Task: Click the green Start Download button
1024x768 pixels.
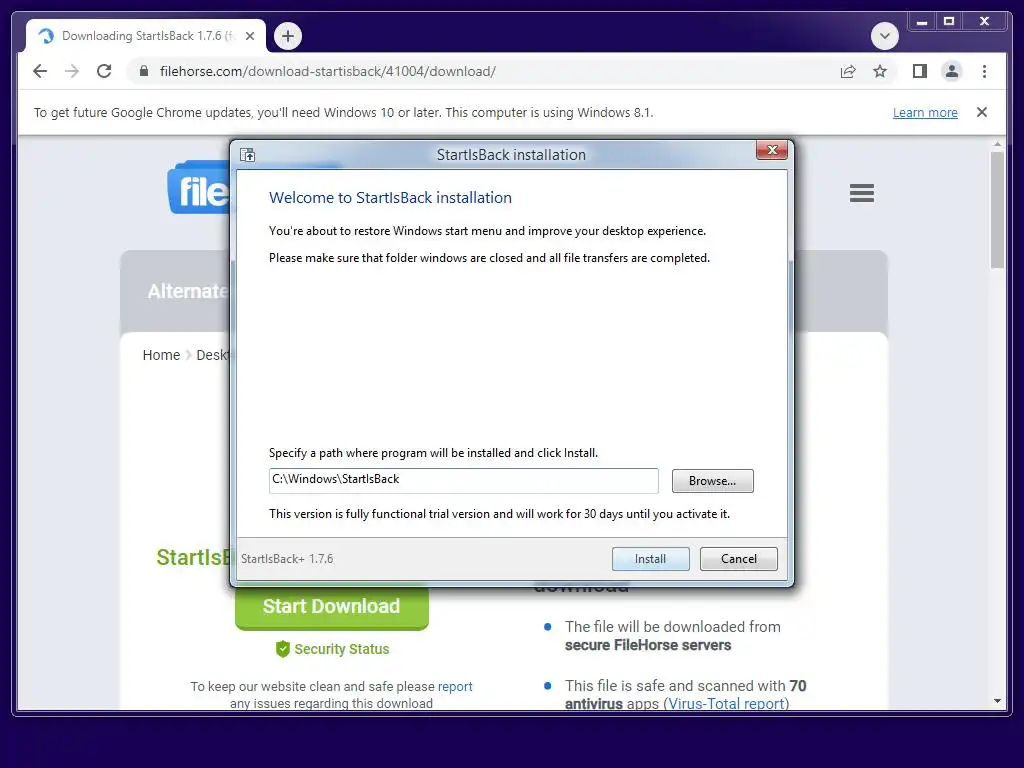Action: [332, 607]
